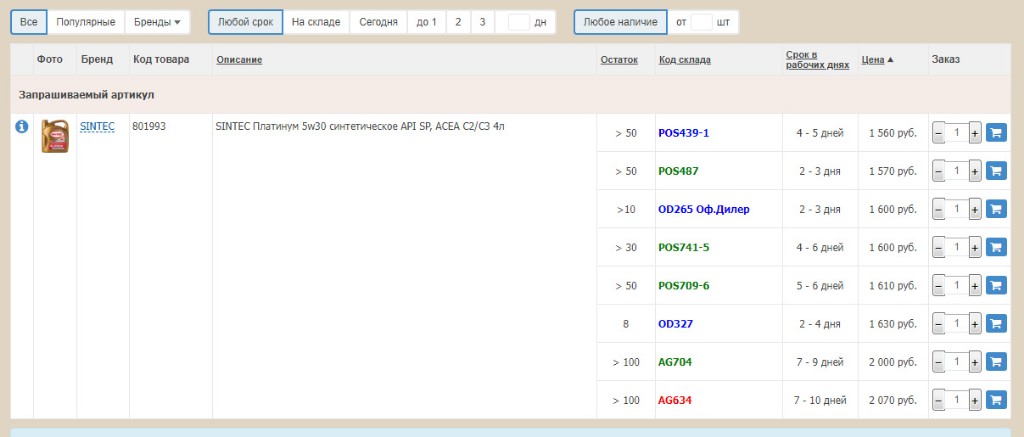
Task: Increase quantity for OD265 Оф.Дилер offer
Action: click(x=975, y=210)
